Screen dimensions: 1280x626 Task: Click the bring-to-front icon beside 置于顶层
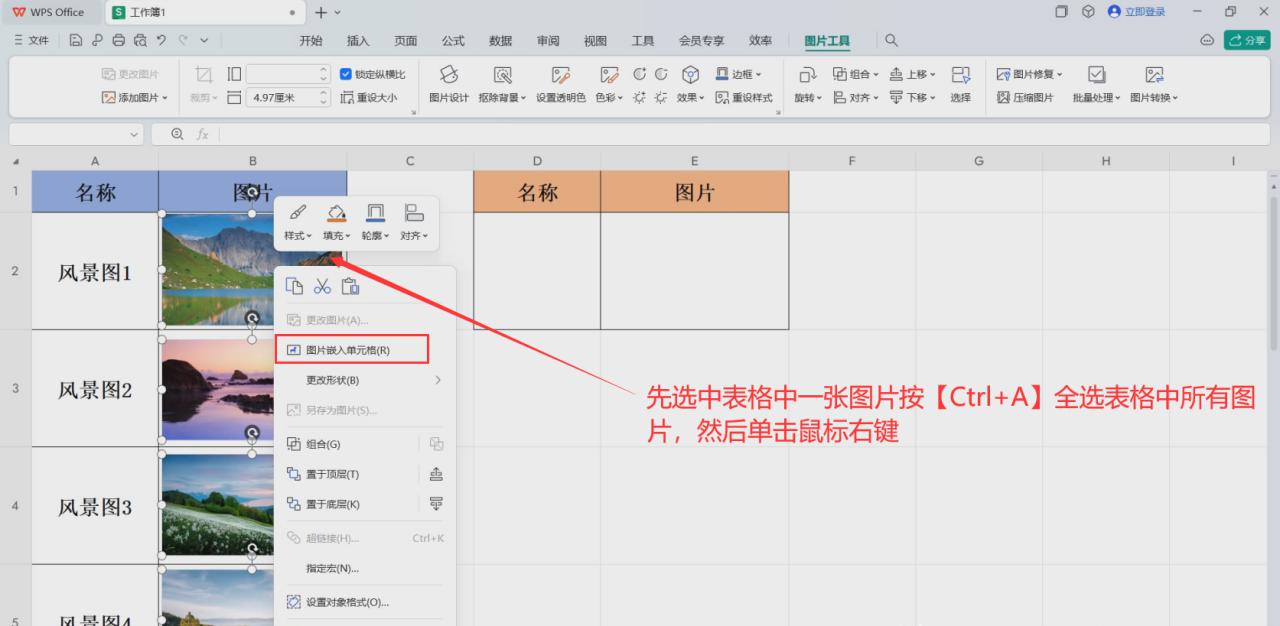(436, 474)
